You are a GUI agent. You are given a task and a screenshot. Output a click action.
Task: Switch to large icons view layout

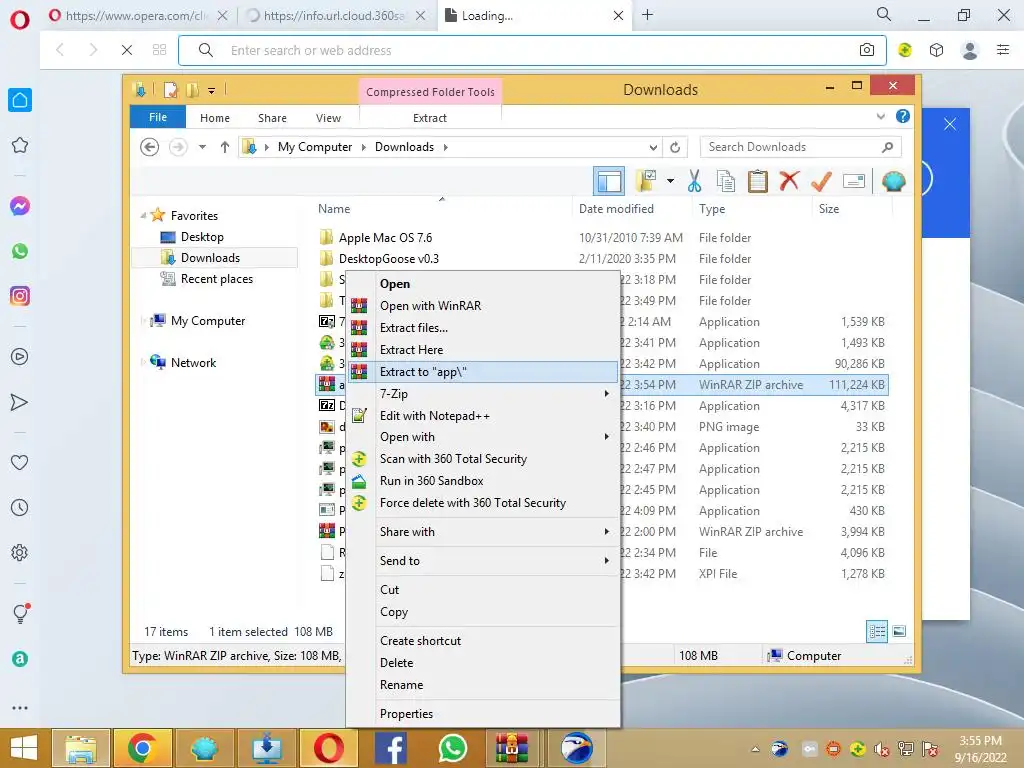click(899, 631)
